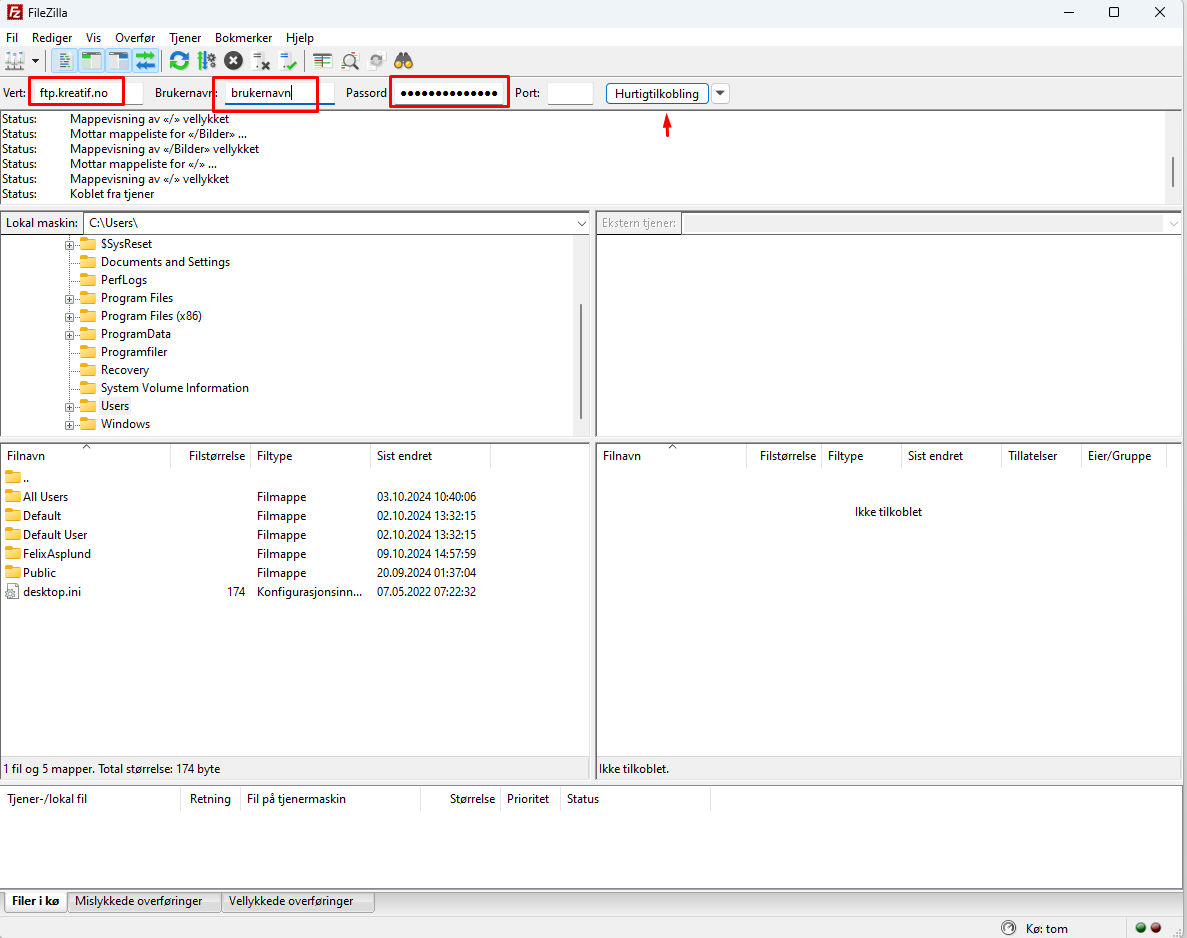Select the FelixAsplund folder

tap(57, 553)
